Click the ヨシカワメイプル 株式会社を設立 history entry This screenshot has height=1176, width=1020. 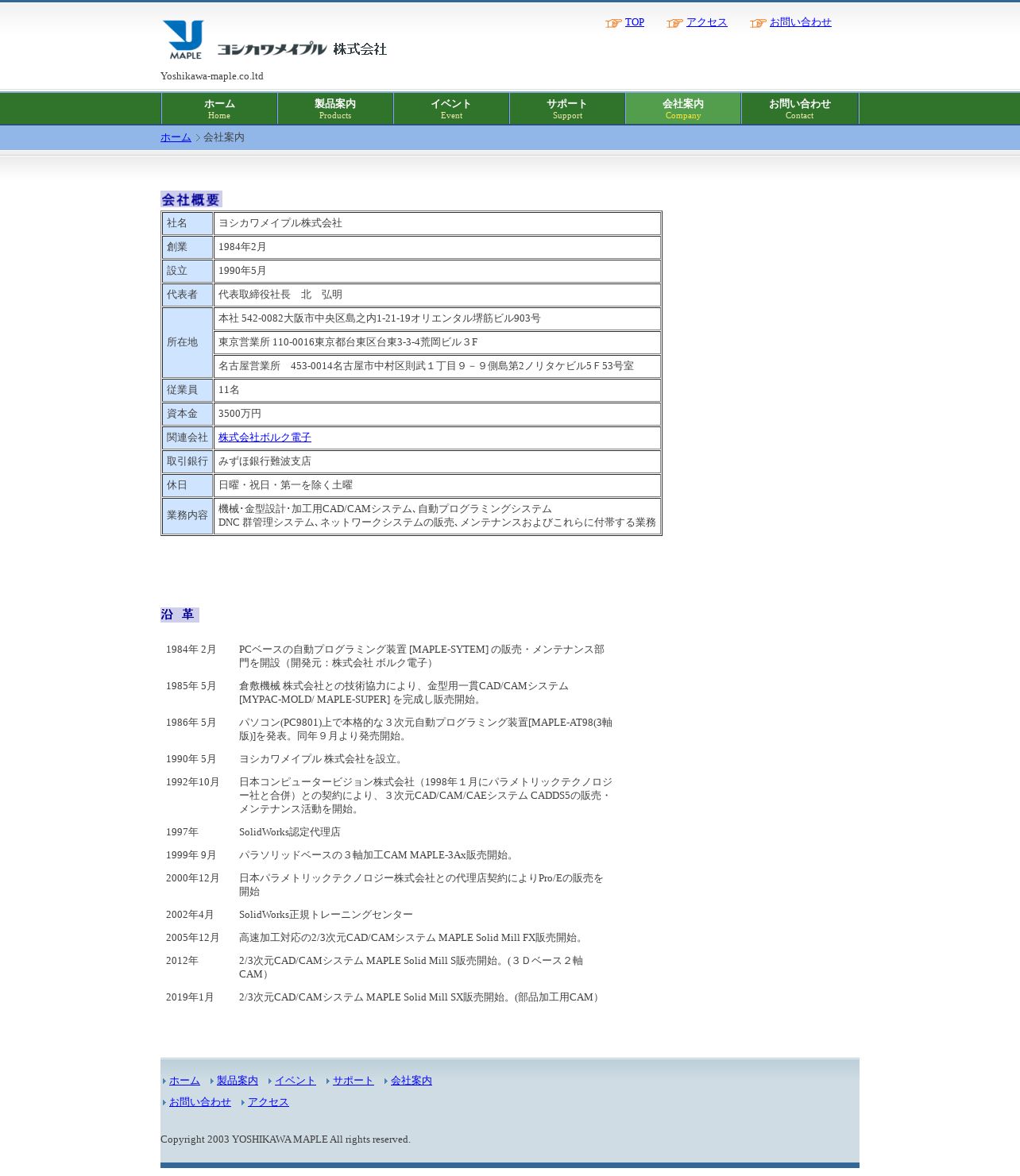pyautogui.click(x=323, y=759)
